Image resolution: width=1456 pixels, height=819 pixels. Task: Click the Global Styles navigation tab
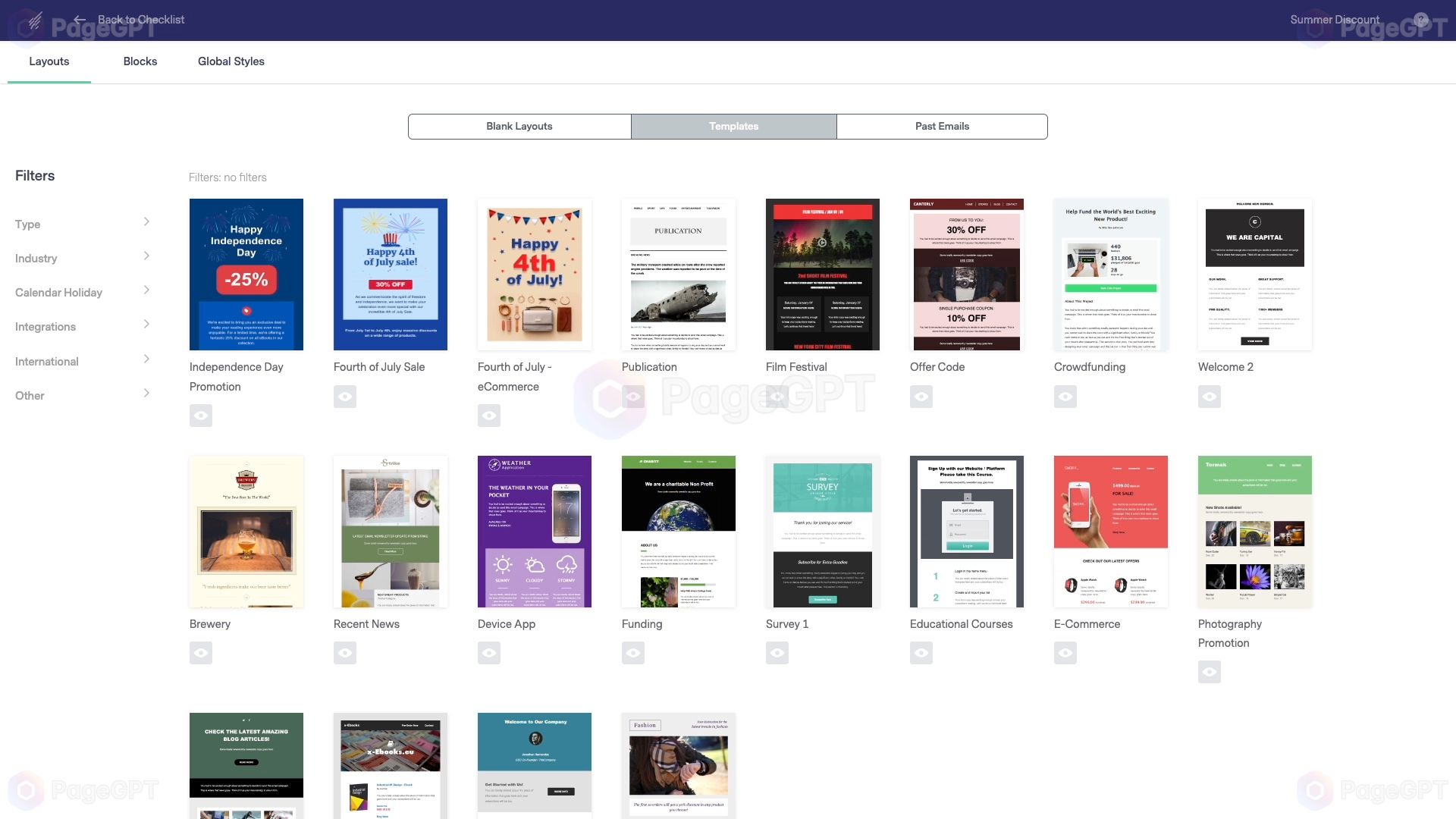click(x=231, y=62)
